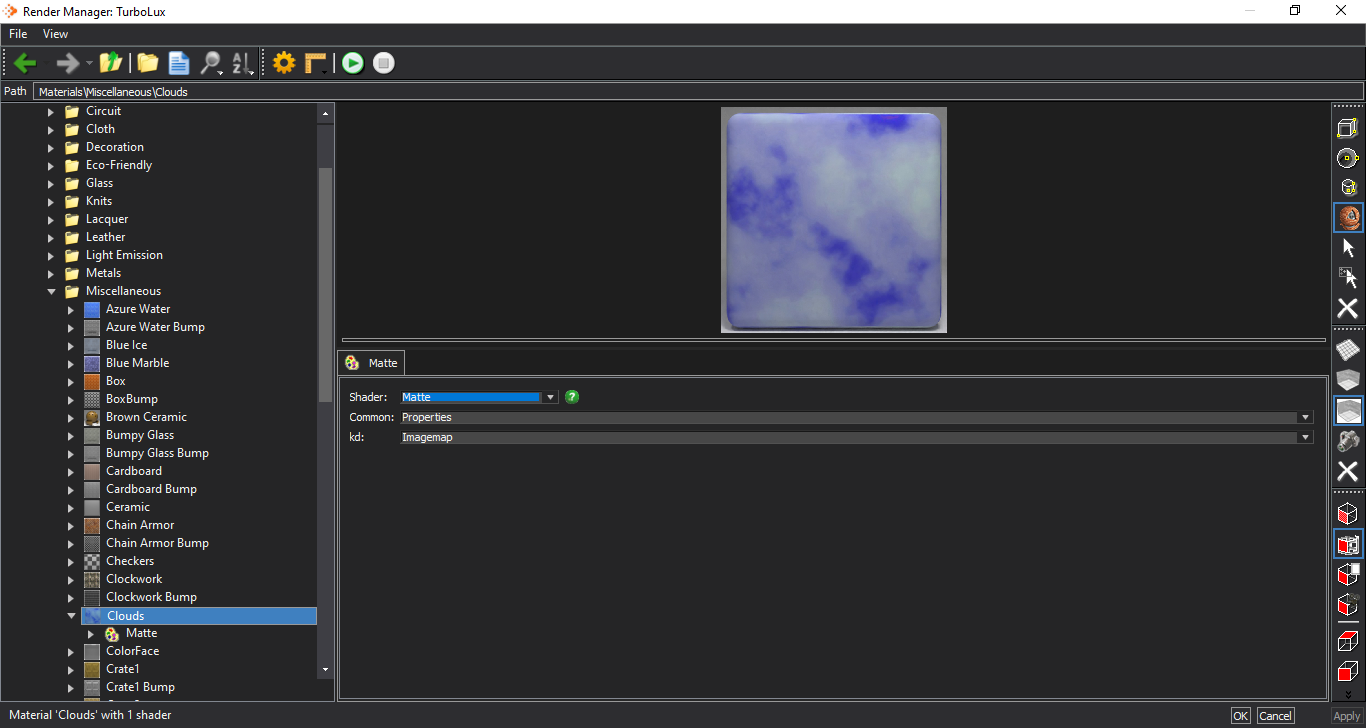Stop rendering with the stop button
Viewport: 1366px width, 728px height.
click(384, 63)
